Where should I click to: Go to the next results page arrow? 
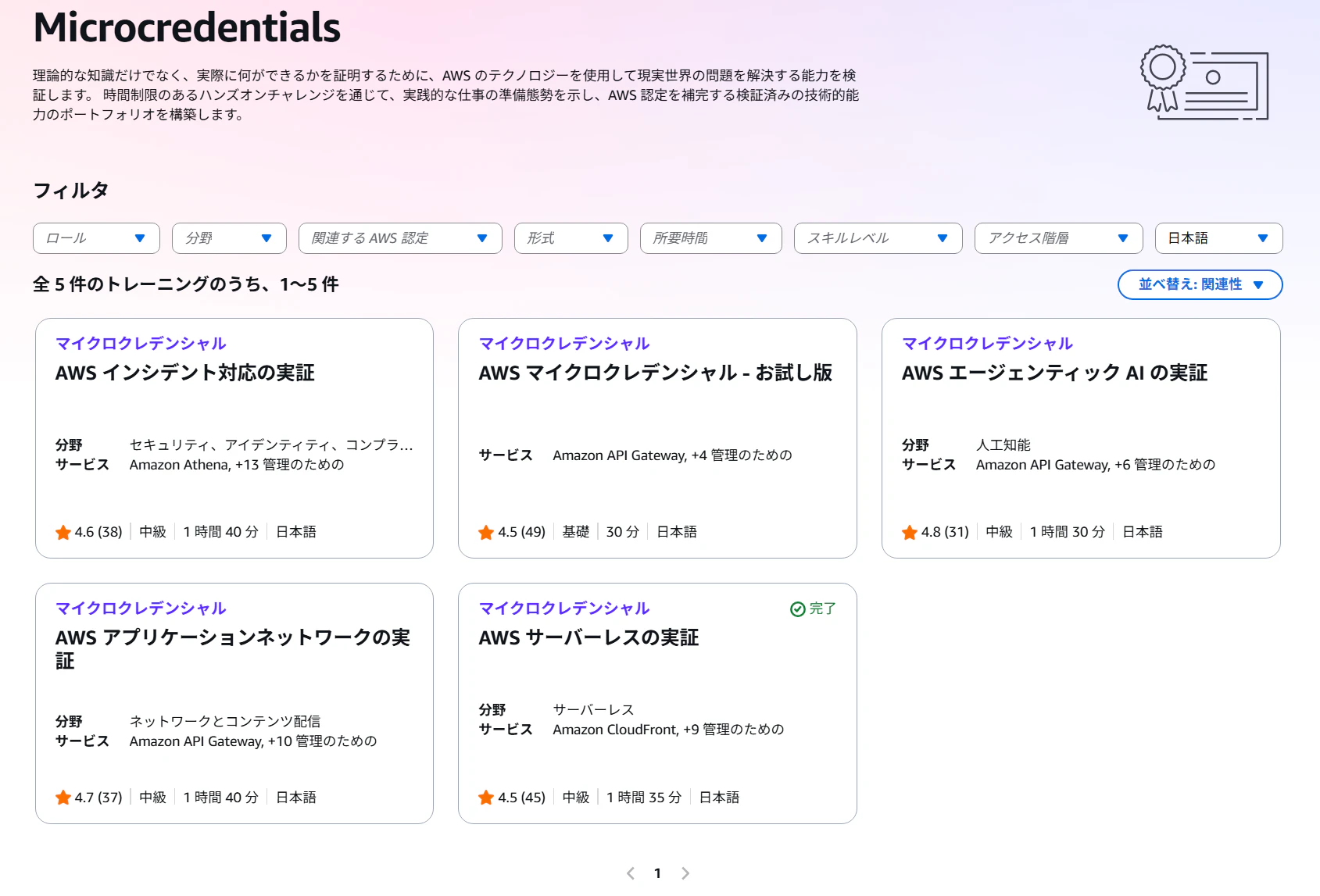(685, 873)
